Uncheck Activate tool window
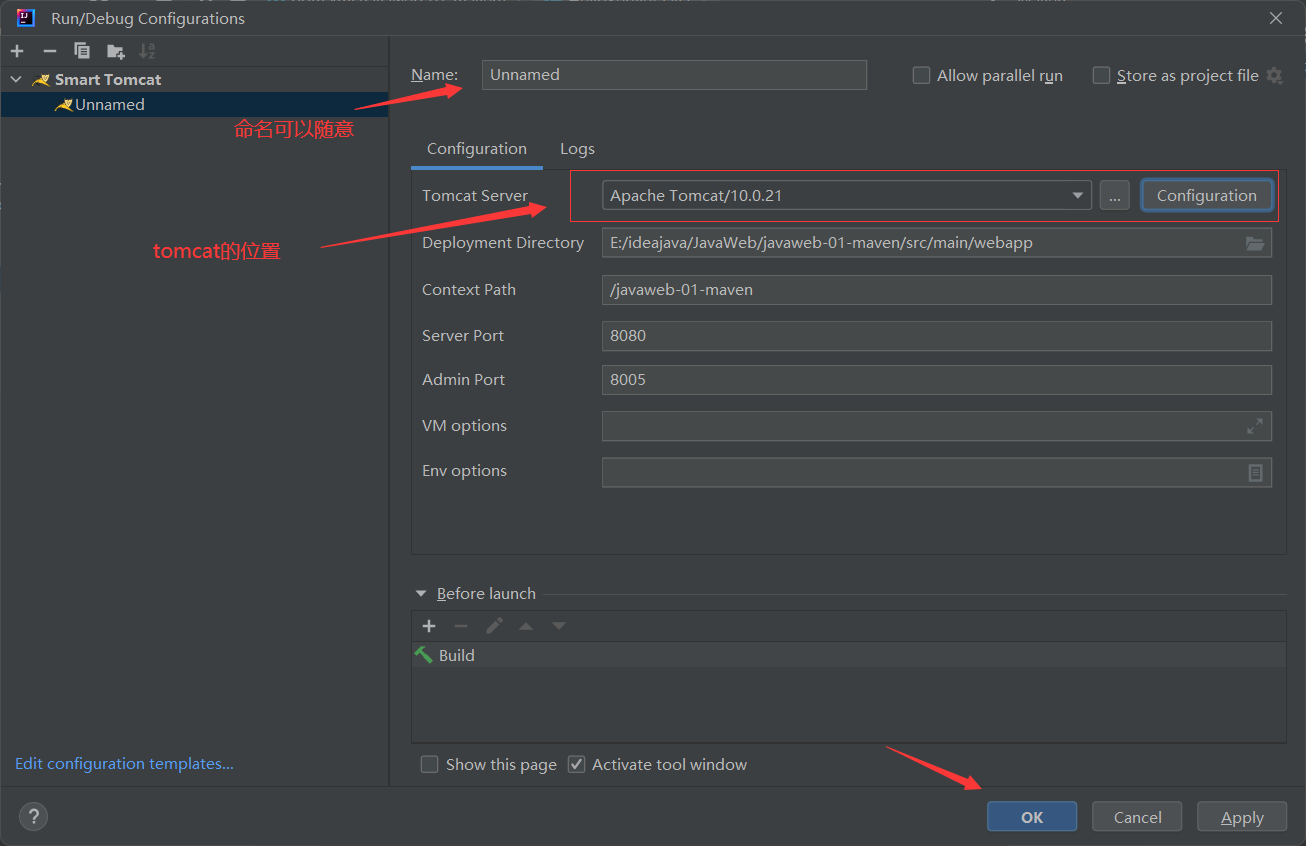 576,764
